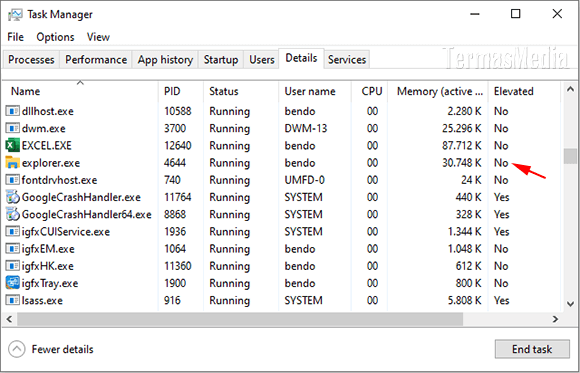Click memory value 1.344 K
Image resolution: width=580 pixels, height=373 pixels.
coord(465,232)
